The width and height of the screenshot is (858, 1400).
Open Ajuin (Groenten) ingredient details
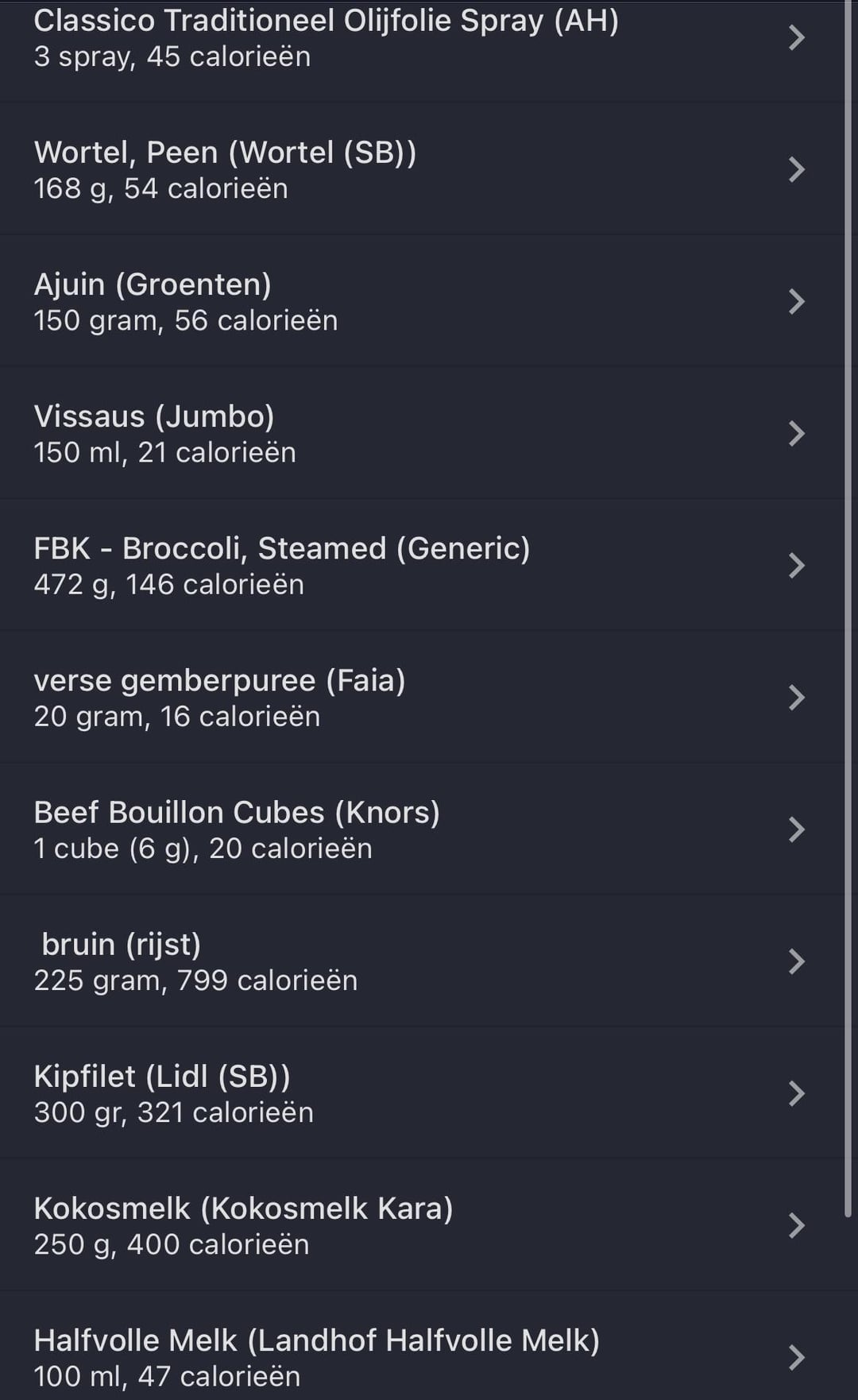(186, 301)
